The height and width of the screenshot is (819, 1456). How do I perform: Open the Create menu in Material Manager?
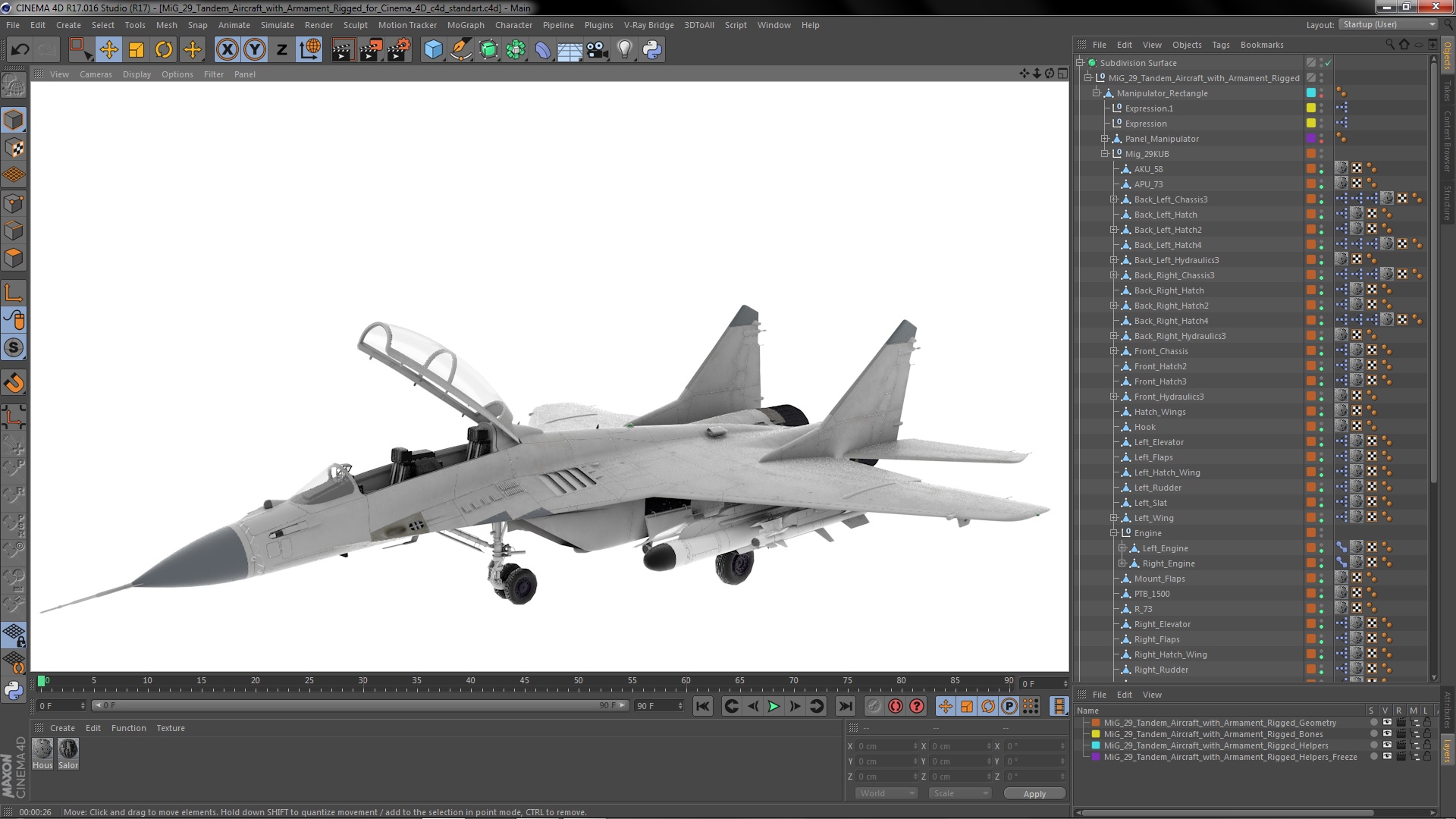coord(62,728)
